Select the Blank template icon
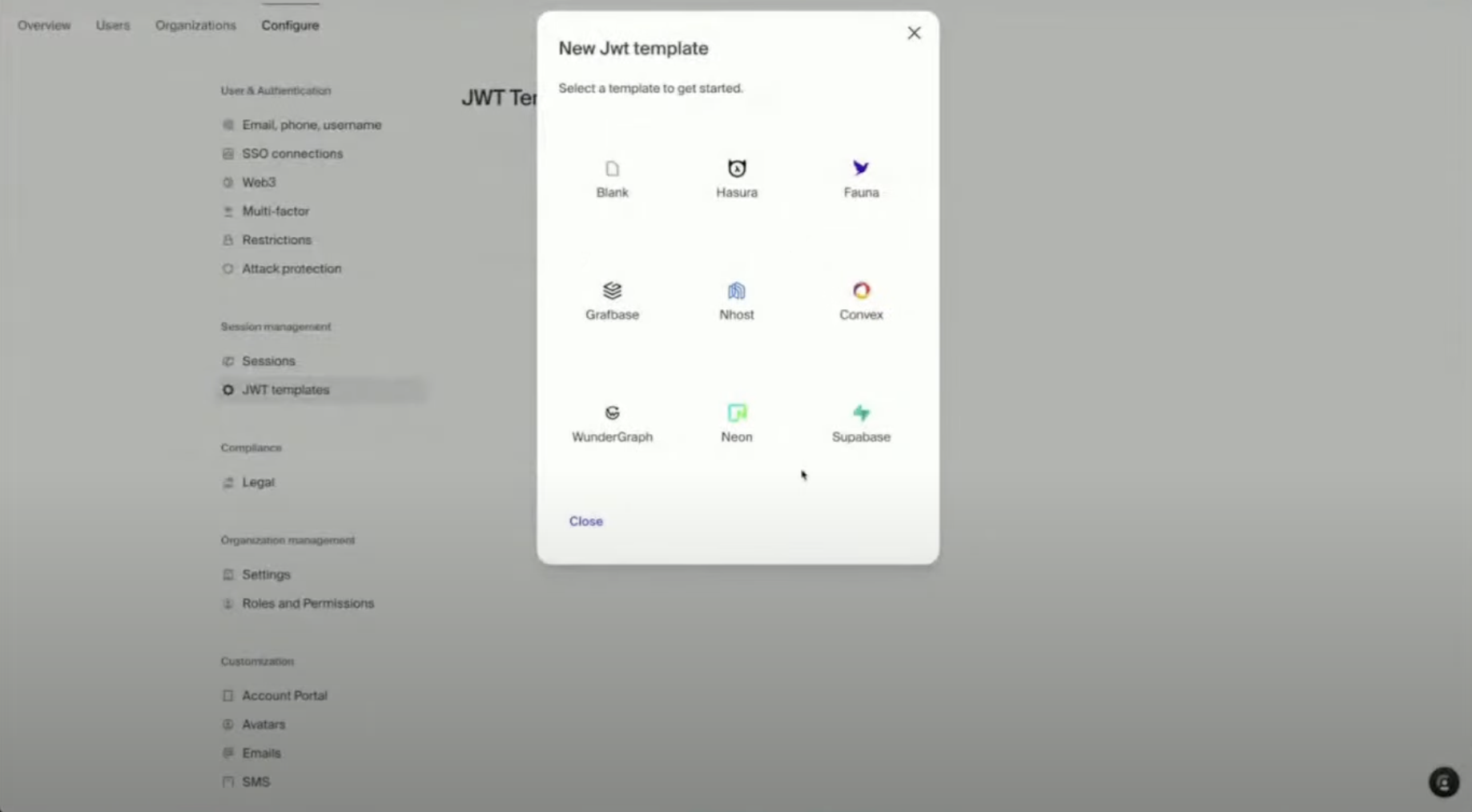 (x=612, y=168)
